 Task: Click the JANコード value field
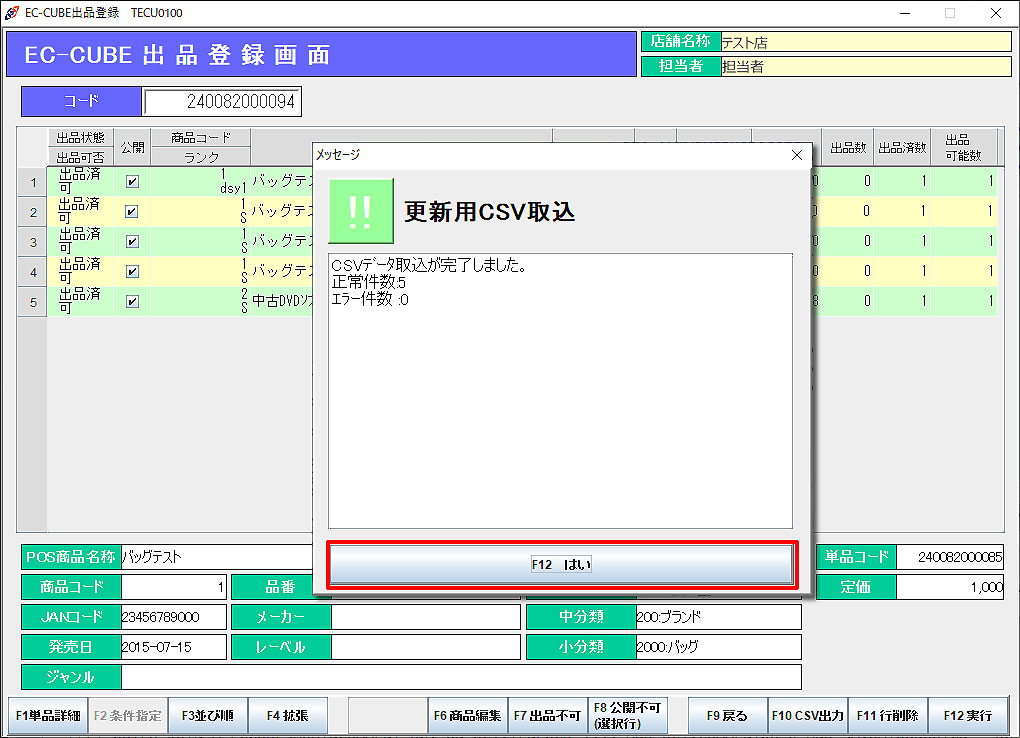pyautogui.click(x=170, y=617)
